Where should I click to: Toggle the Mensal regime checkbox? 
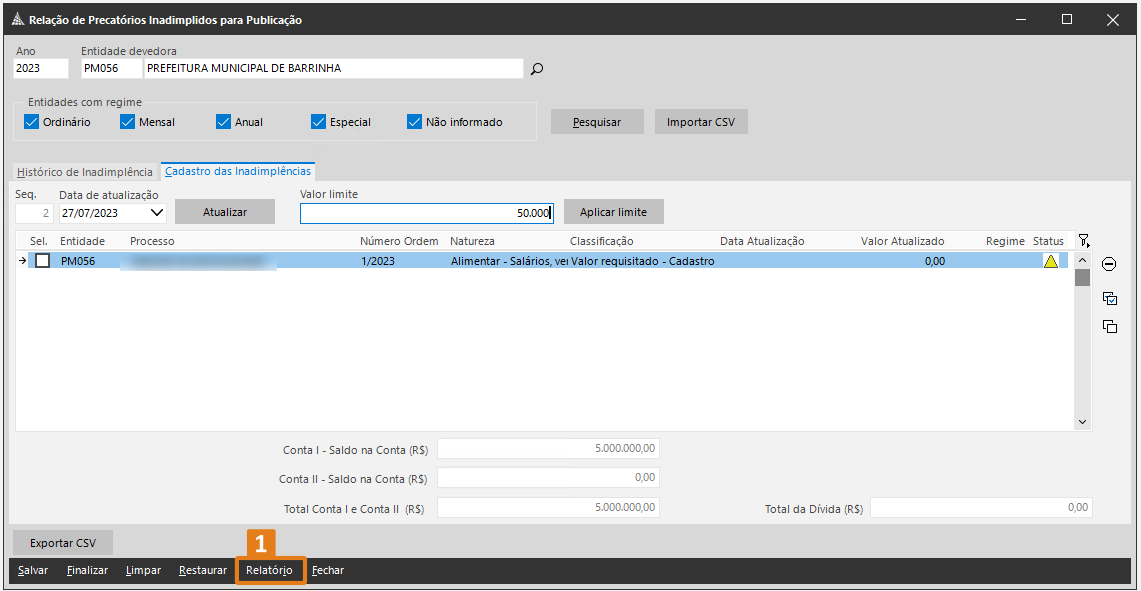click(x=127, y=122)
